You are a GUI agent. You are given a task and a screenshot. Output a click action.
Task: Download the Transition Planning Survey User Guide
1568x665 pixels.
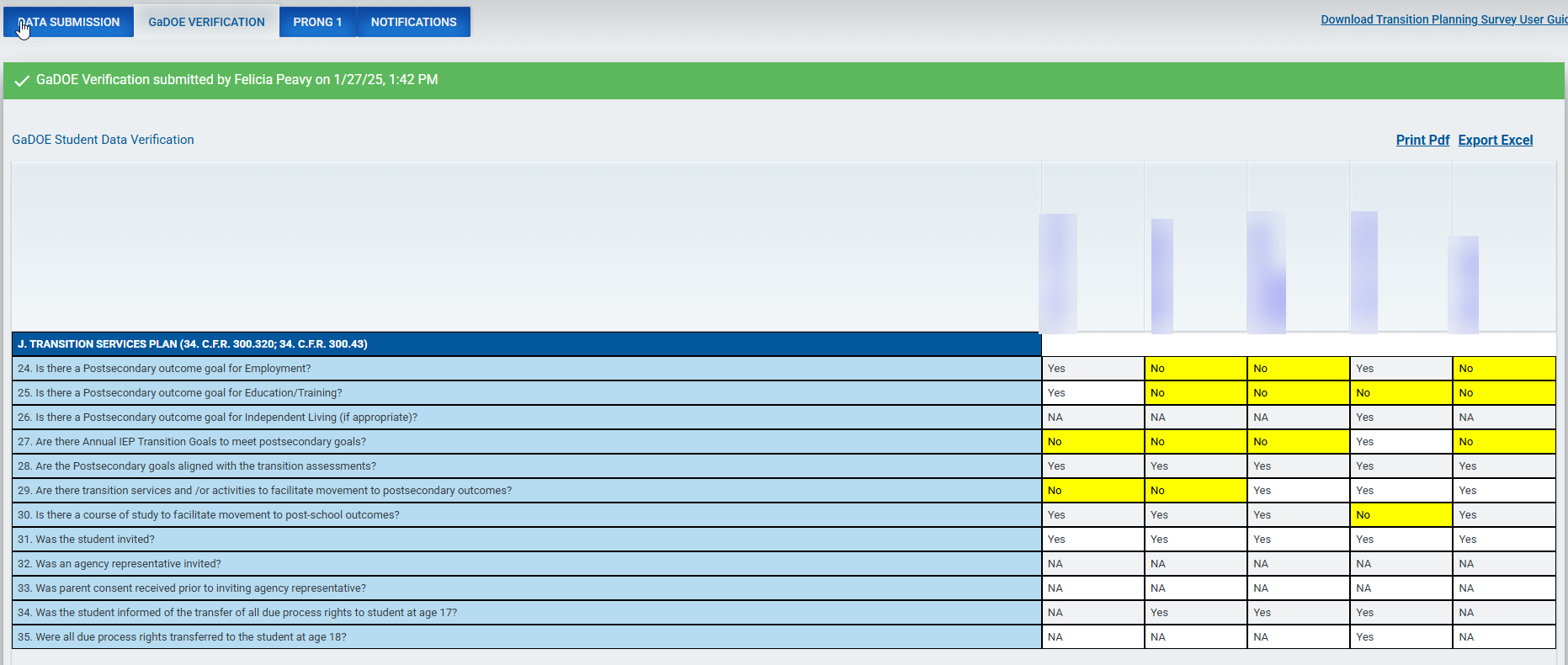tap(1443, 19)
